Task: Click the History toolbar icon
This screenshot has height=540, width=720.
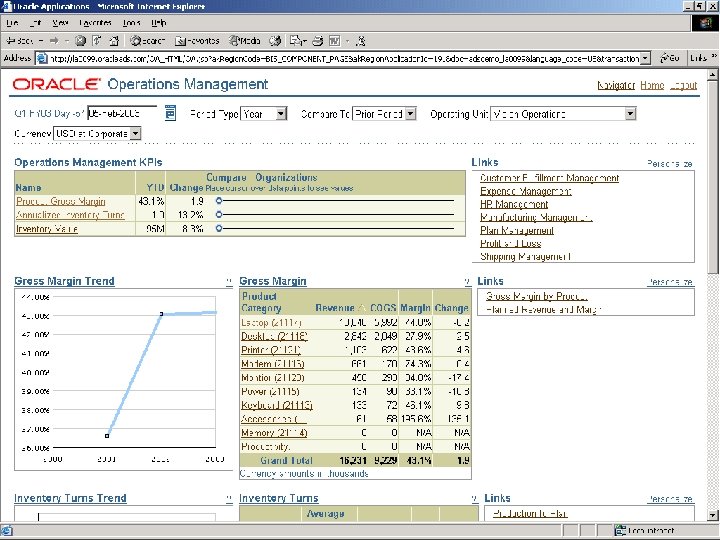Action: tap(275, 41)
